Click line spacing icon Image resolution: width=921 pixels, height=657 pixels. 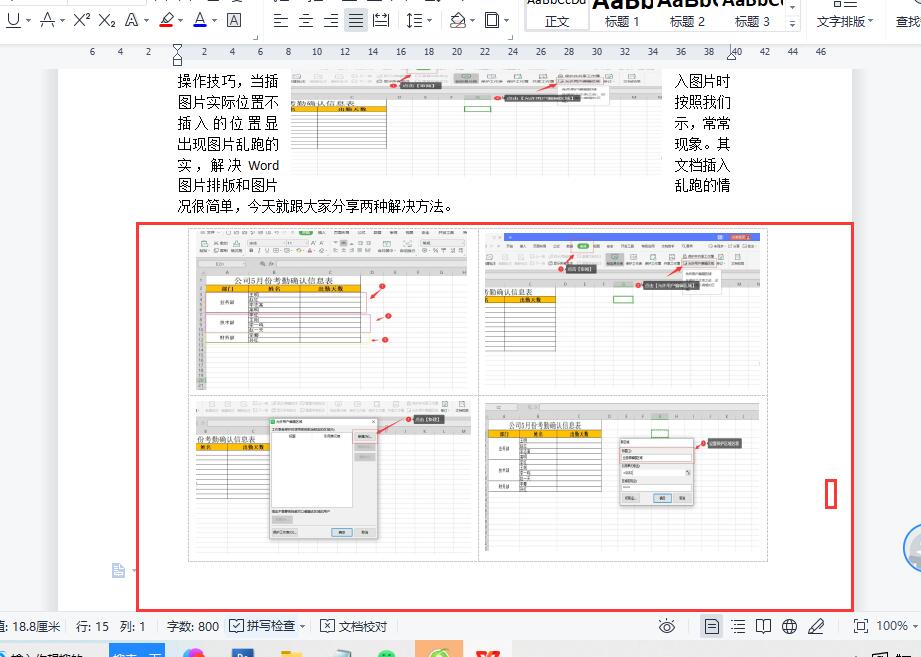point(415,21)
